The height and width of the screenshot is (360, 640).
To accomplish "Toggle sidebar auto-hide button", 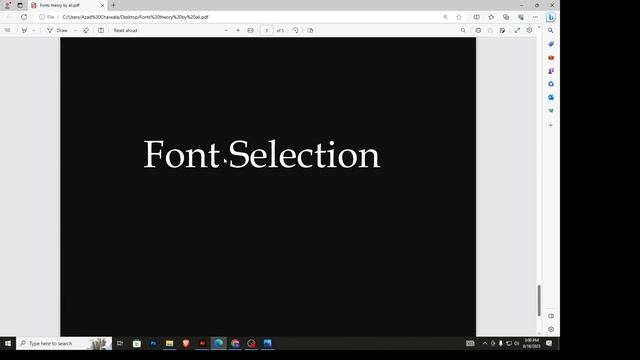I will point(551,316).
